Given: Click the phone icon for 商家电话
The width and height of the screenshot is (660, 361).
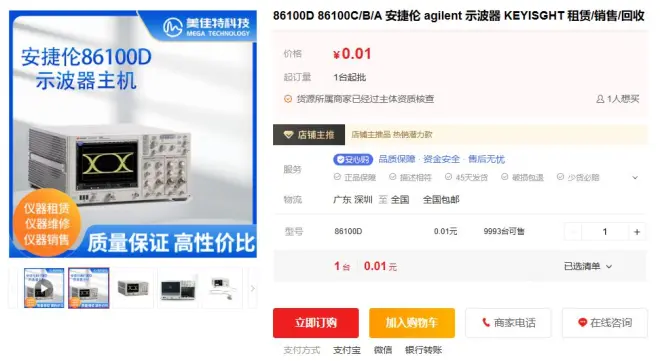Looking at the screenshot, I should click(x=485, y=323).
